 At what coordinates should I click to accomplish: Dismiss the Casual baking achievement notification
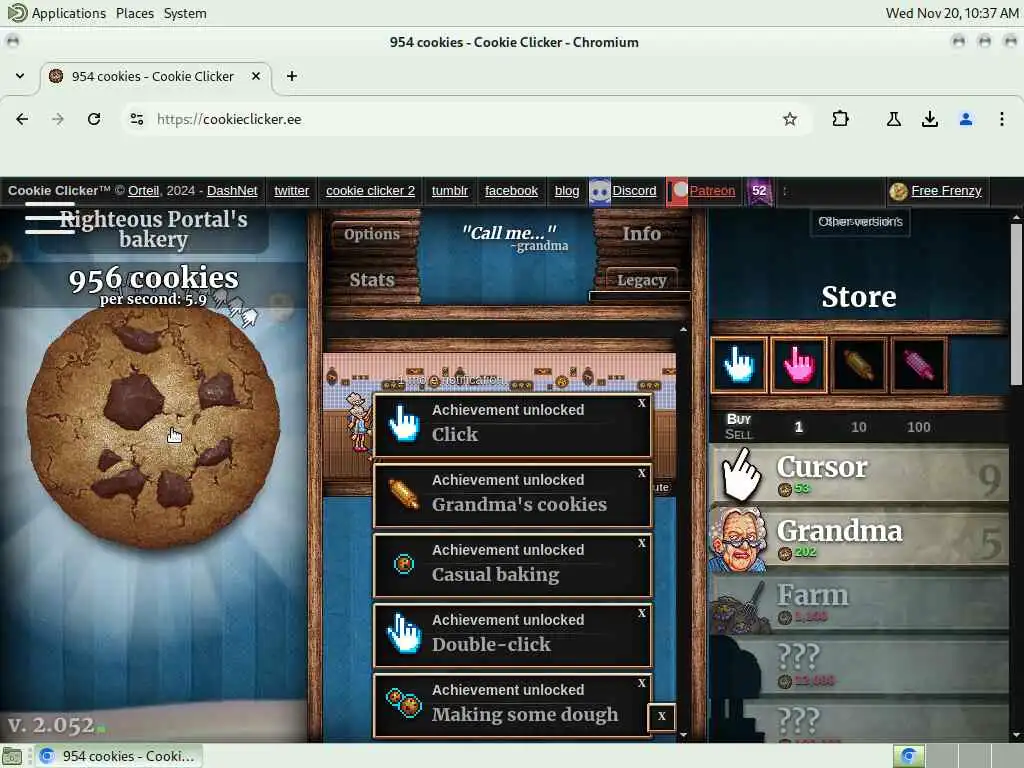click(x=642, y=543)
